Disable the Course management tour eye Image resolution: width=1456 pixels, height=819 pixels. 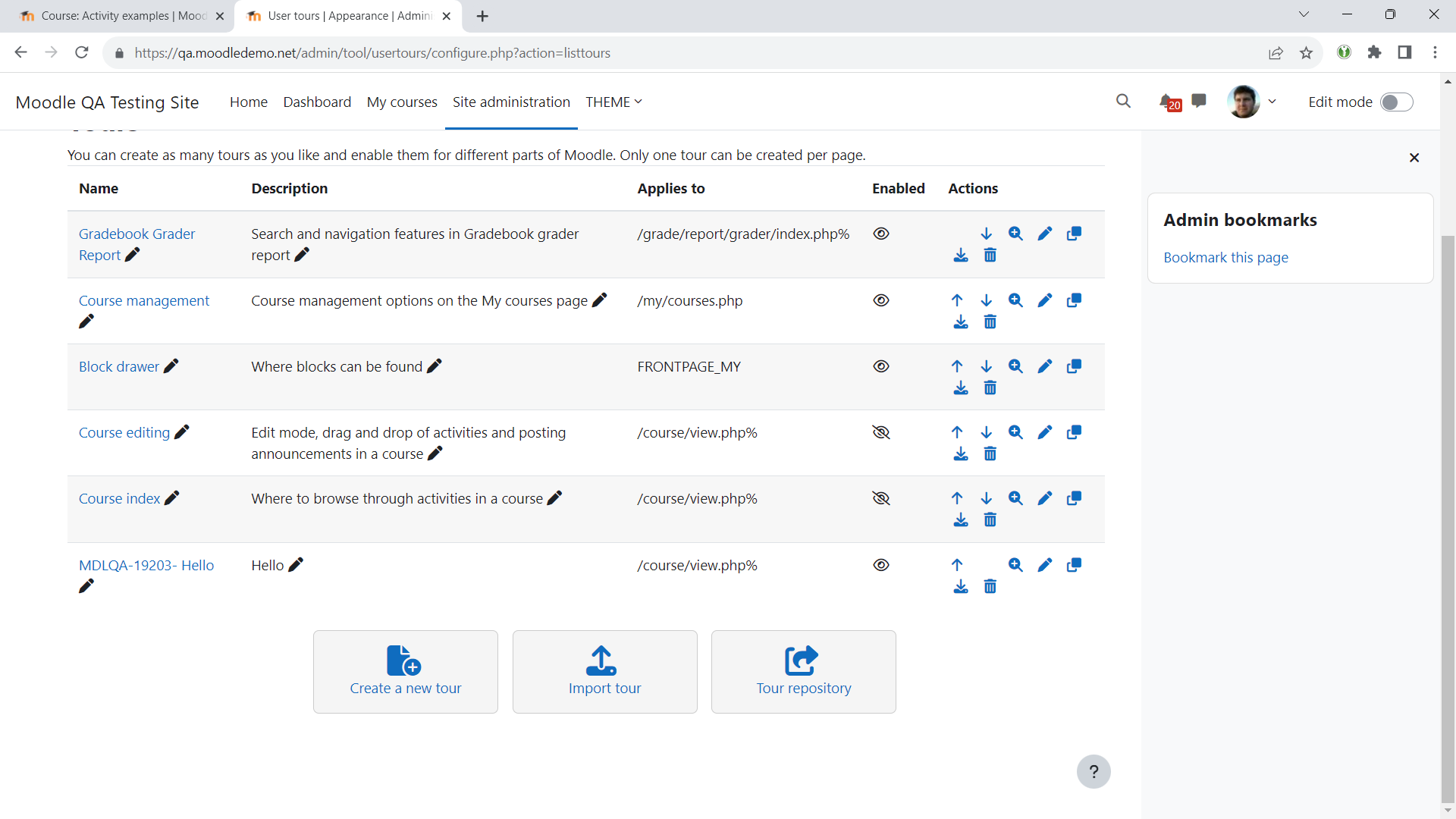point(880,300)
